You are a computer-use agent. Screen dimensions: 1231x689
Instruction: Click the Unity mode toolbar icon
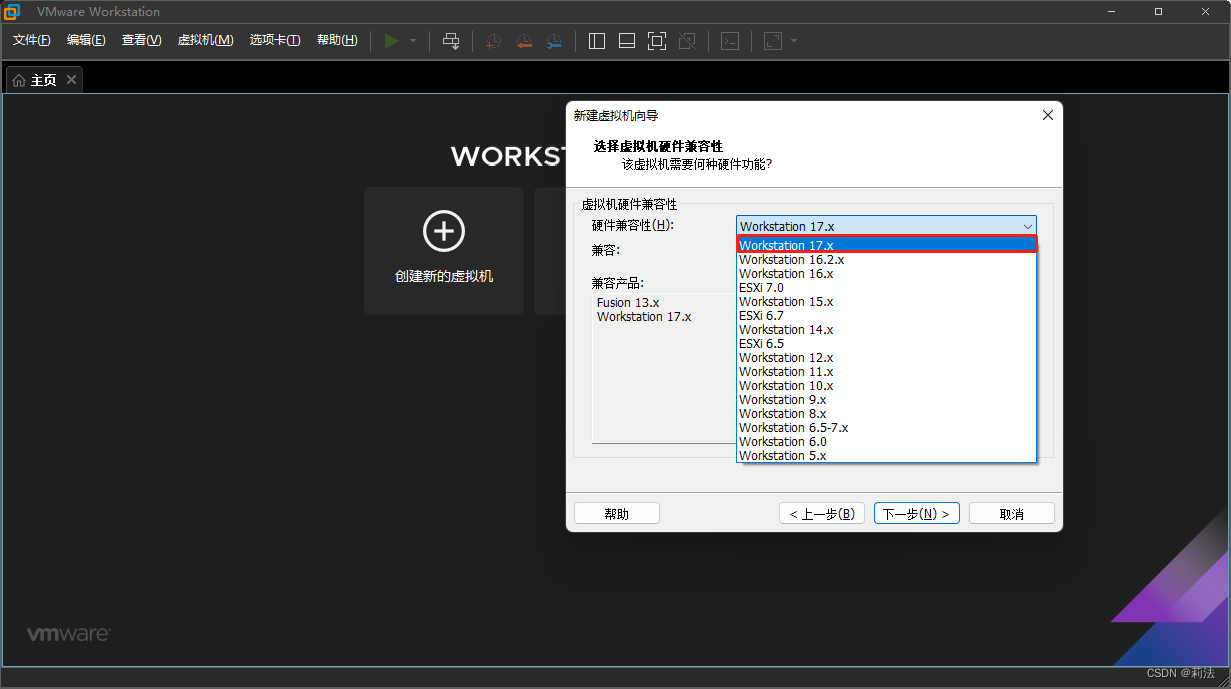(x=687, y=41)
